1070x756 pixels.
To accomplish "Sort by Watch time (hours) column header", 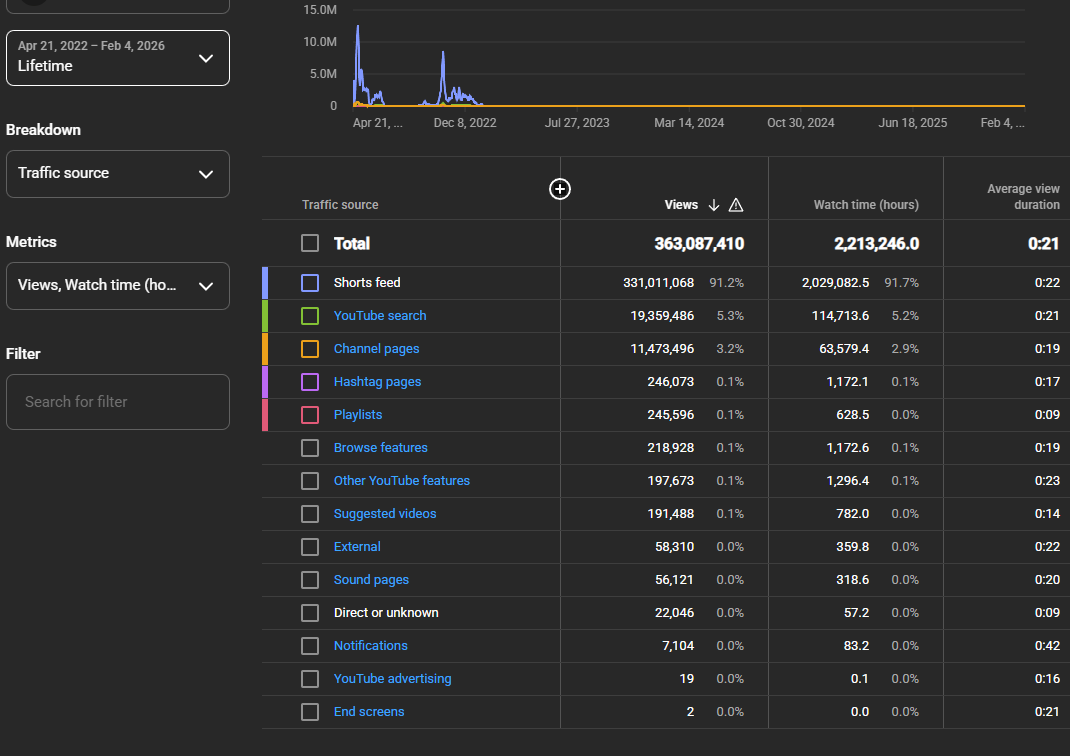I will pos(865,205).
